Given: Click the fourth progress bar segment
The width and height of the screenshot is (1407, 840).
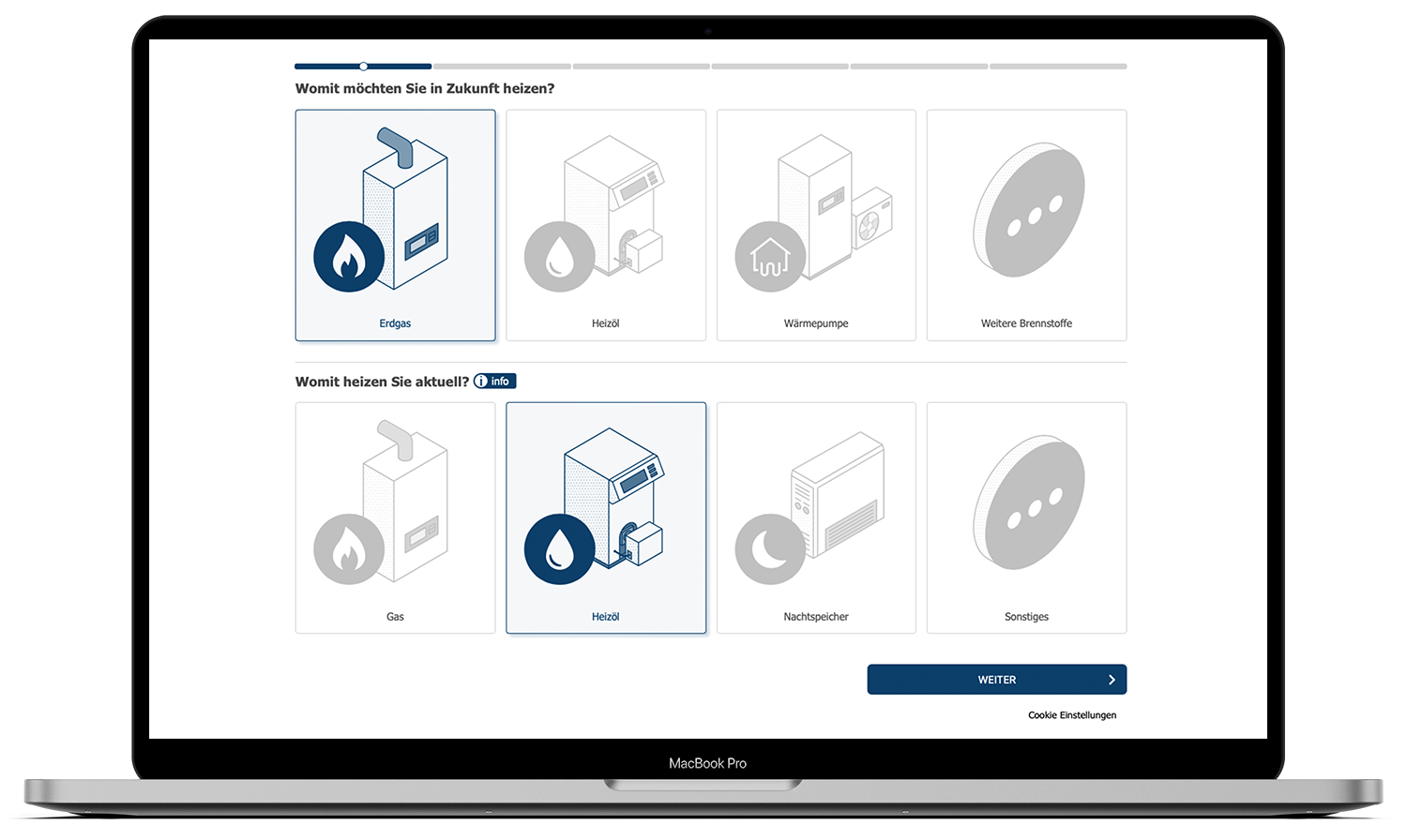Looking at the screenshot, I should point(779,67).
